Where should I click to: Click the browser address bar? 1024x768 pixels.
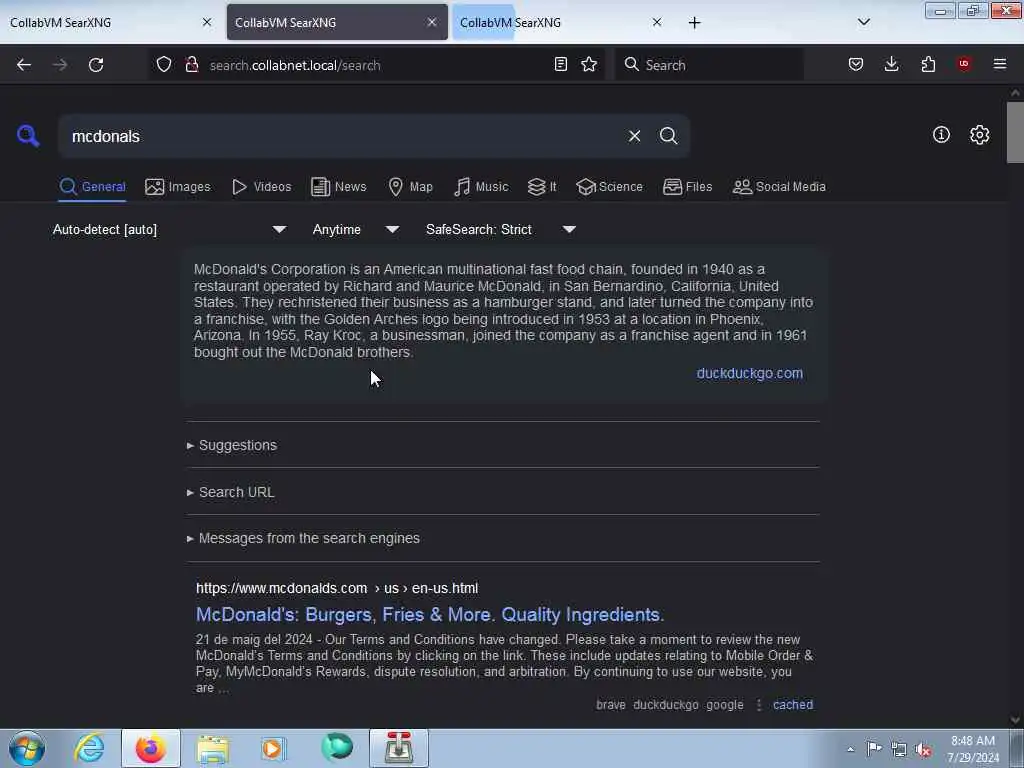coord(376,65)
